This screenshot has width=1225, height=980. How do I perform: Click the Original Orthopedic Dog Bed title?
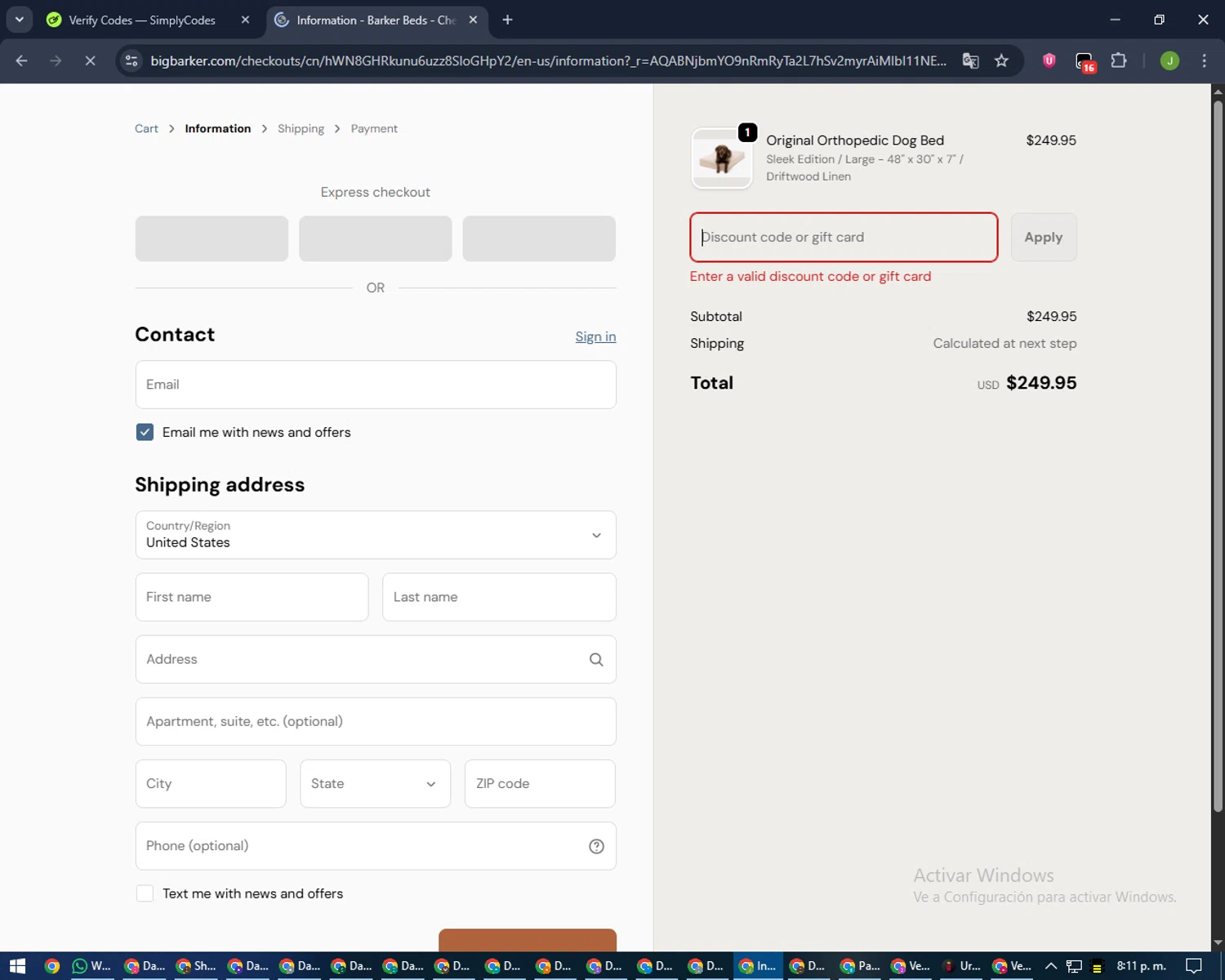click(x=855, y=140)
